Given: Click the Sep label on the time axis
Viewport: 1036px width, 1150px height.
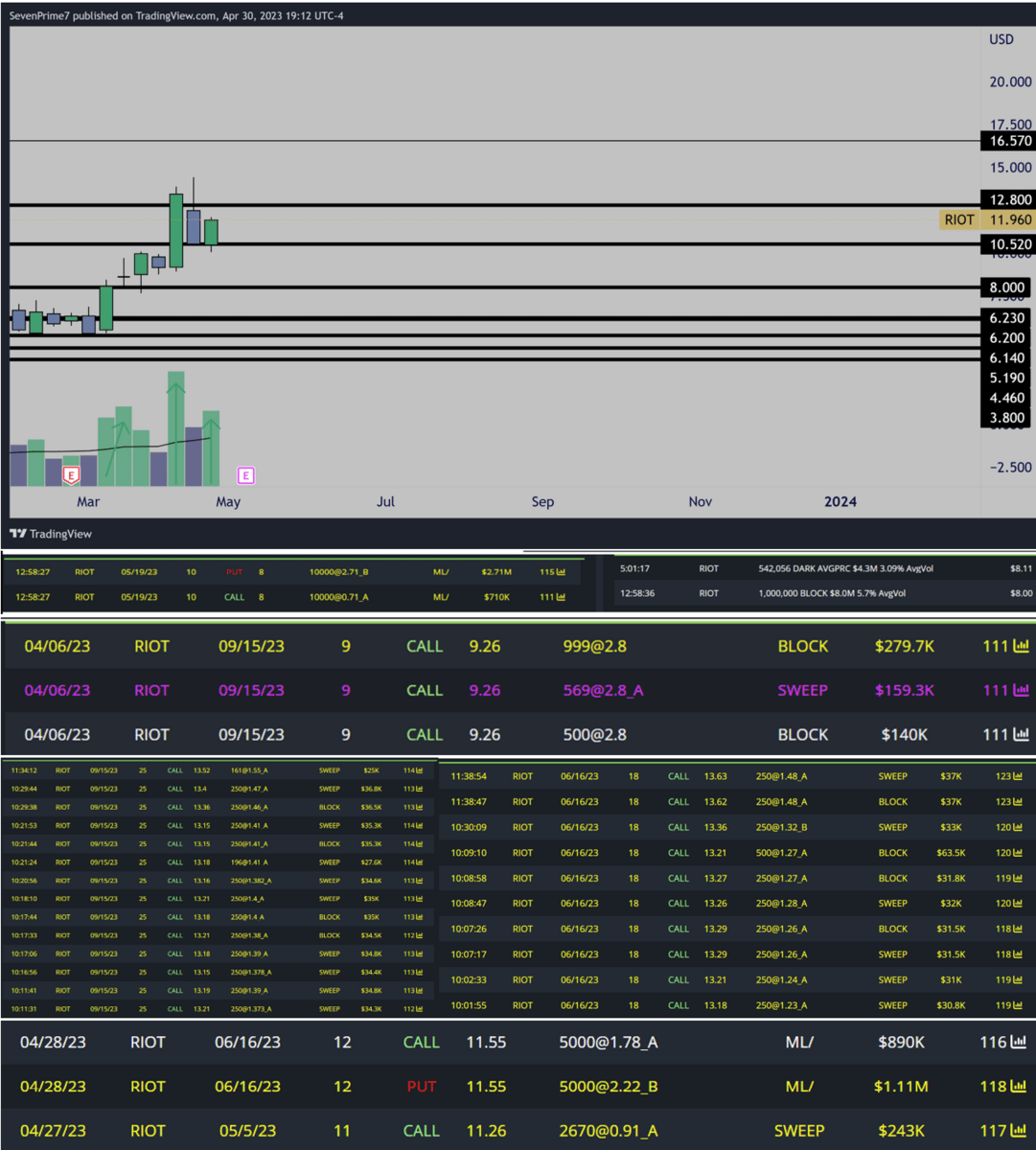Looking at the screenshot, I should (542, 501).
